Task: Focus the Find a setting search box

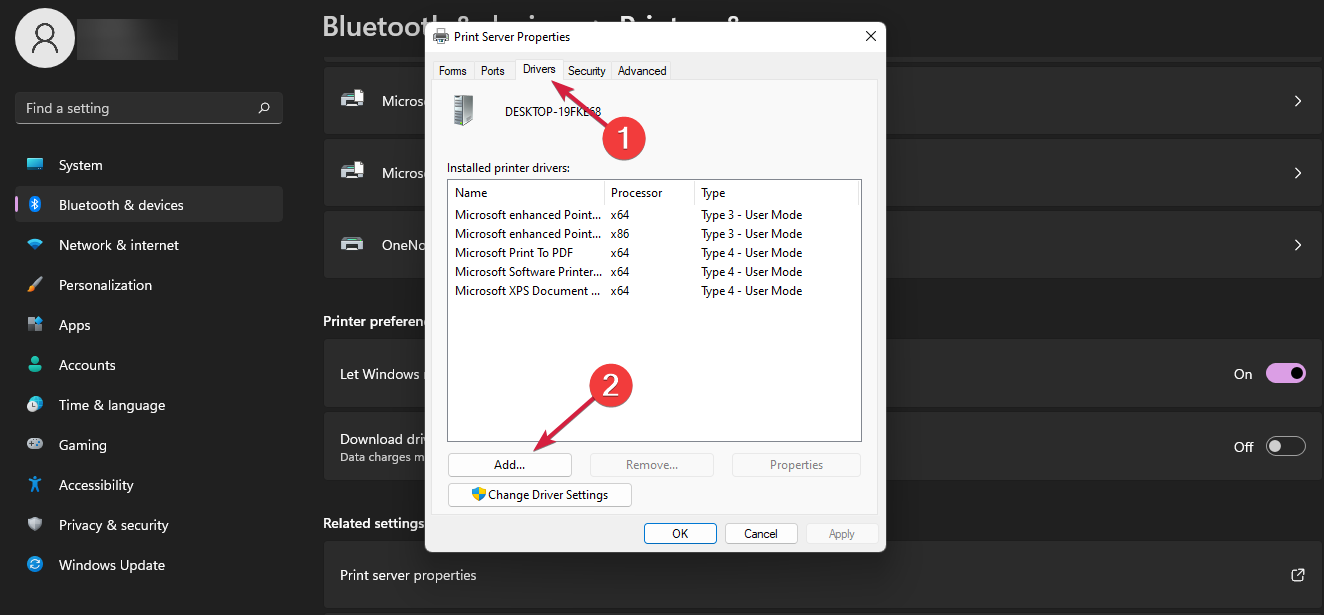Action: pos(149,108)
